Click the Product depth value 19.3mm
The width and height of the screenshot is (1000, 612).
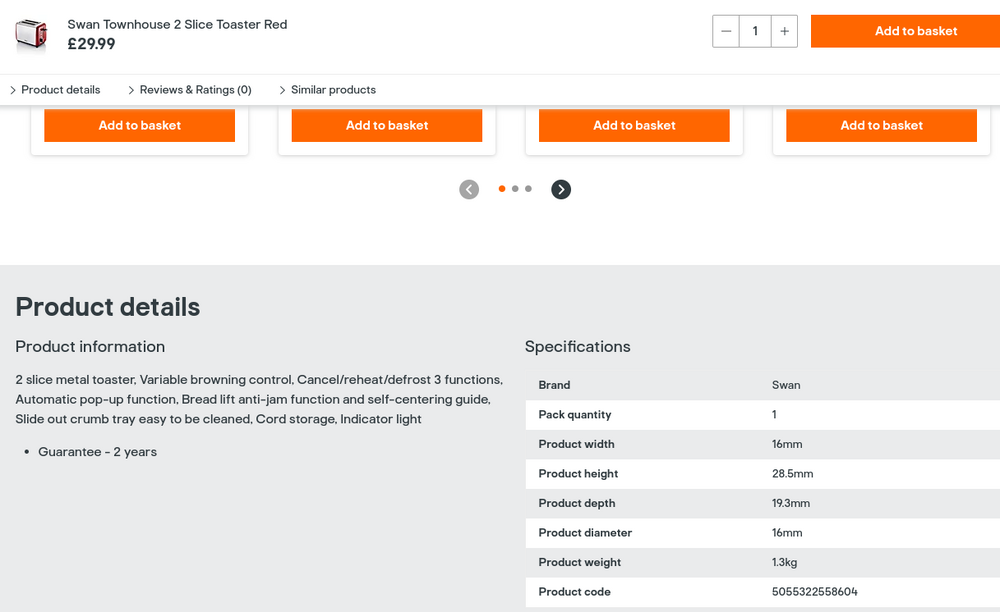791,503
